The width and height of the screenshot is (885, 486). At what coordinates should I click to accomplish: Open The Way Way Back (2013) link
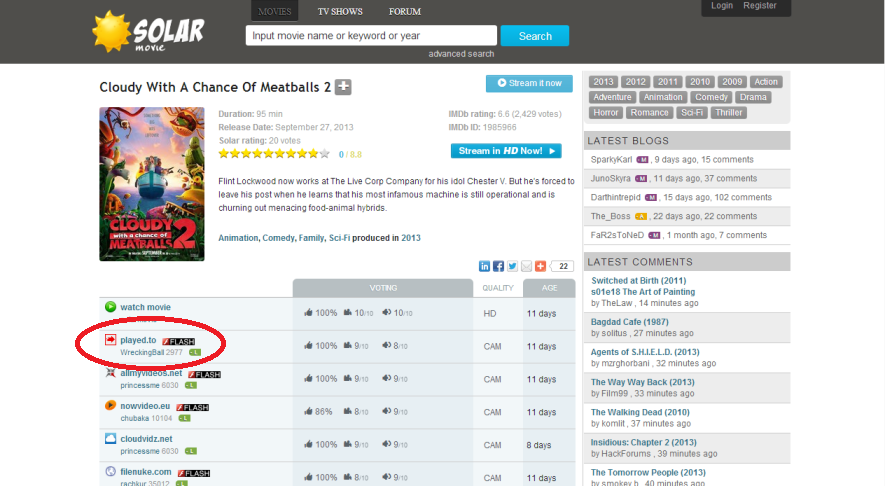point(642,382)
